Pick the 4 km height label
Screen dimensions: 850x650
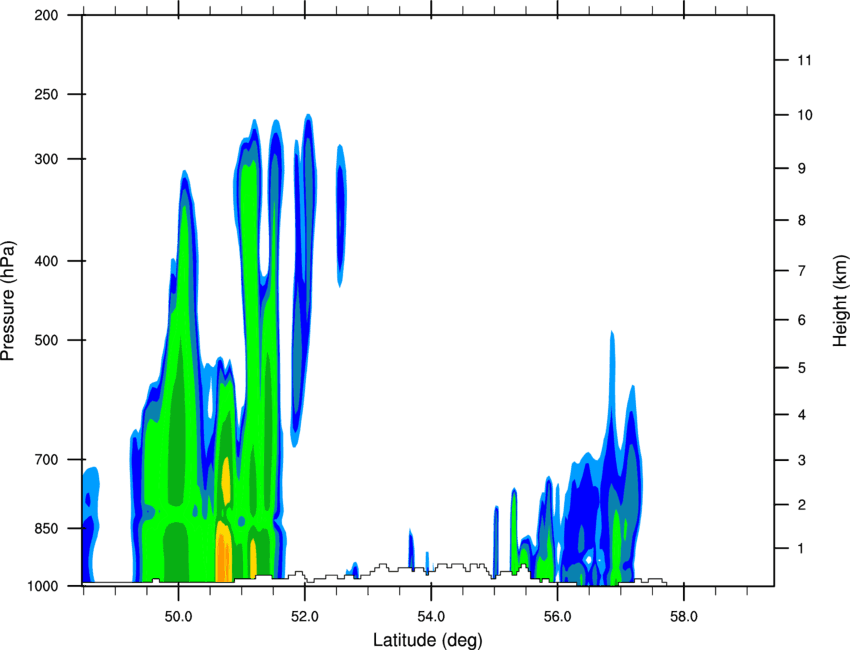pyautogui.click(x=802, y=415)
